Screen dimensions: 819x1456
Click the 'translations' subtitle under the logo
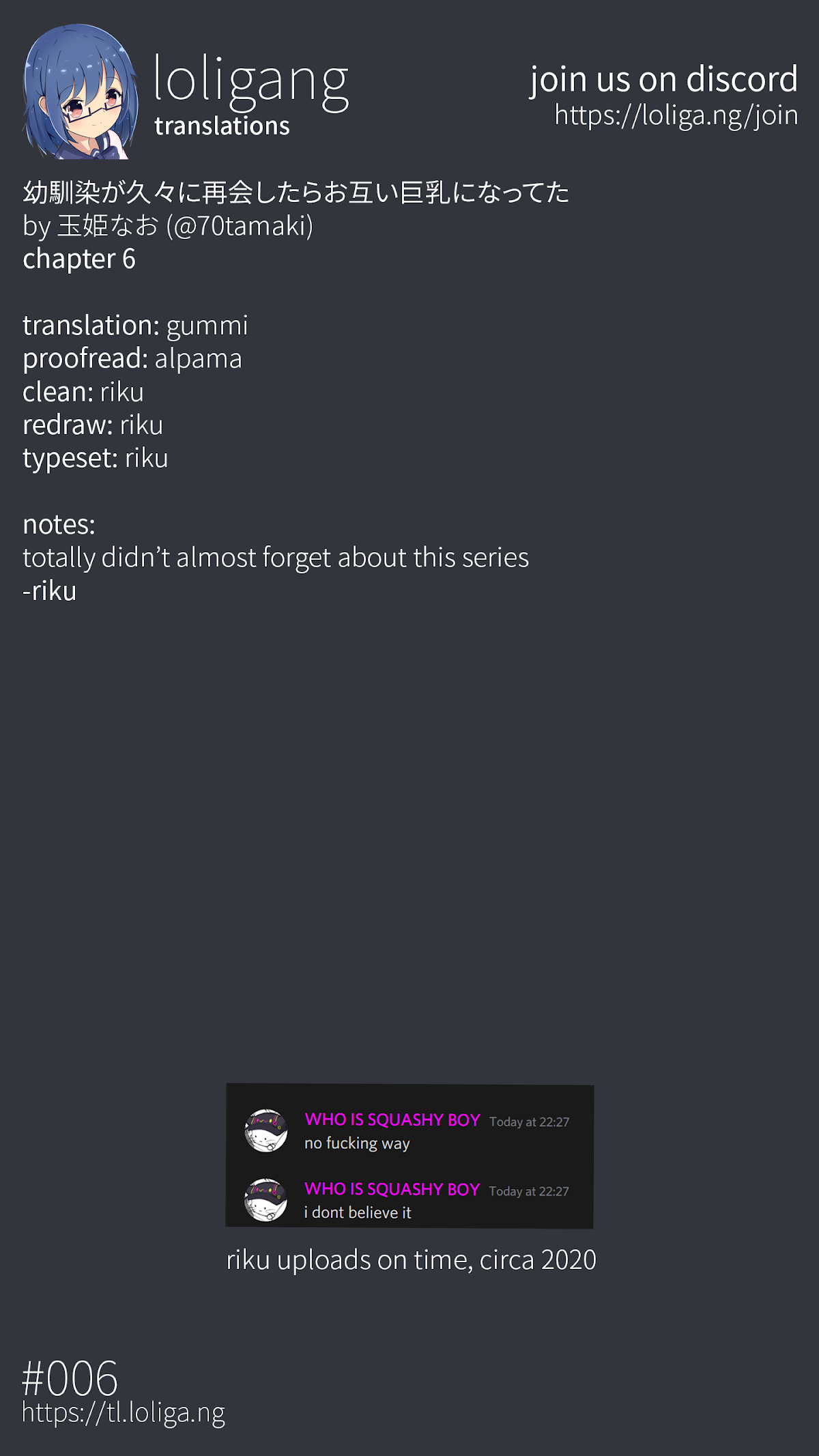pyautogui.click(x=222, y=126)
